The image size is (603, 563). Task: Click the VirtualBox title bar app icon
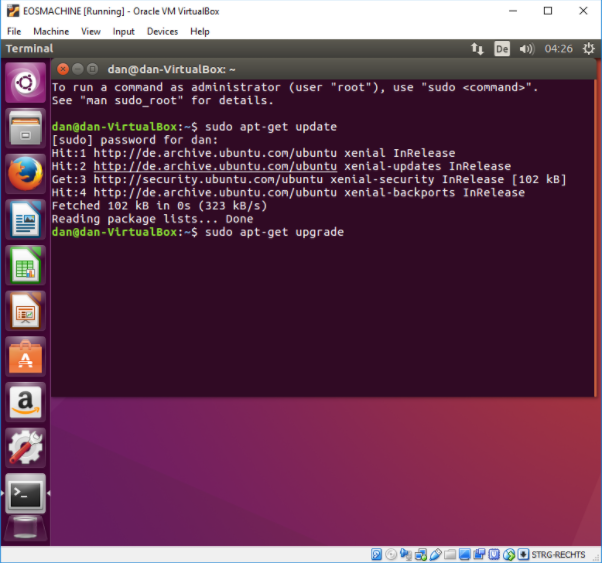point(13,11)
